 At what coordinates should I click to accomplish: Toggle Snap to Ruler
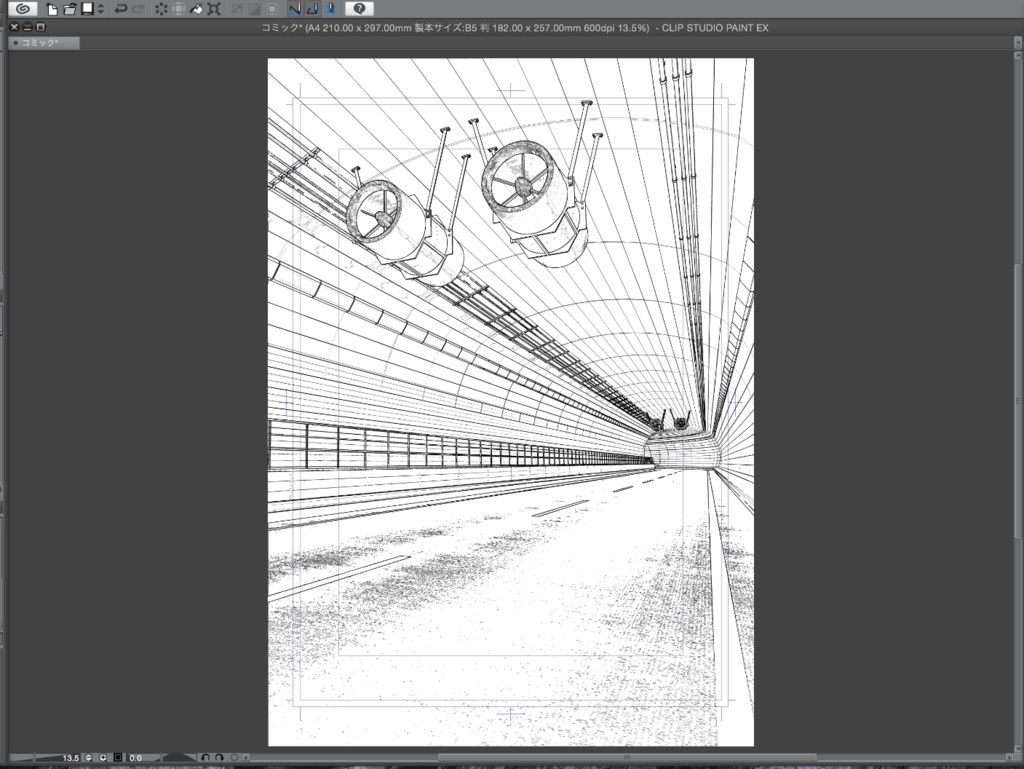click(295, 9)
